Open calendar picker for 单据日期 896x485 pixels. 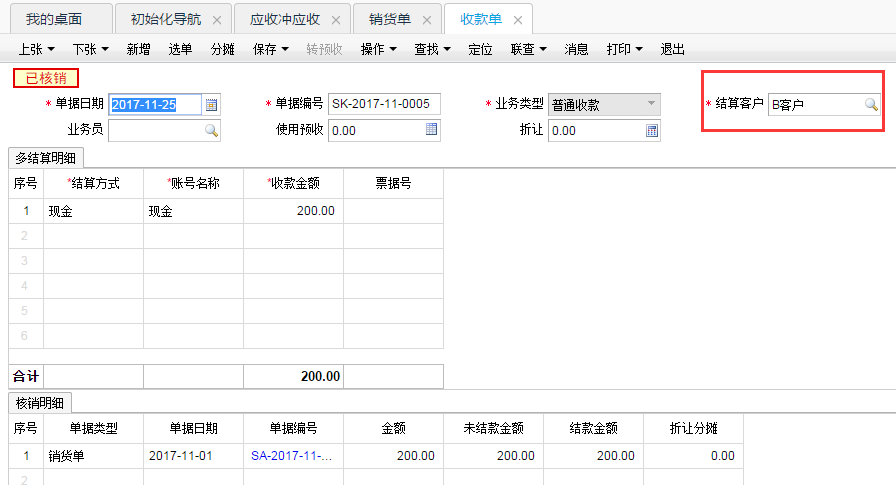click(211, 105)
